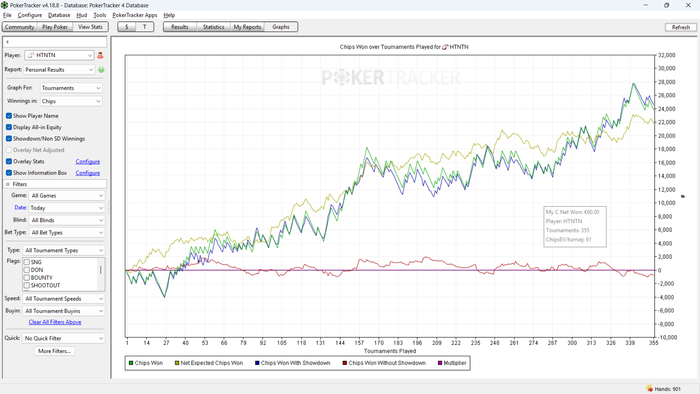Image resolution: width=700 pixels, height=394 pixels.
Task: Click the Chips Won green legend marker
Action: pyautogui.click(x=131, y=363)
